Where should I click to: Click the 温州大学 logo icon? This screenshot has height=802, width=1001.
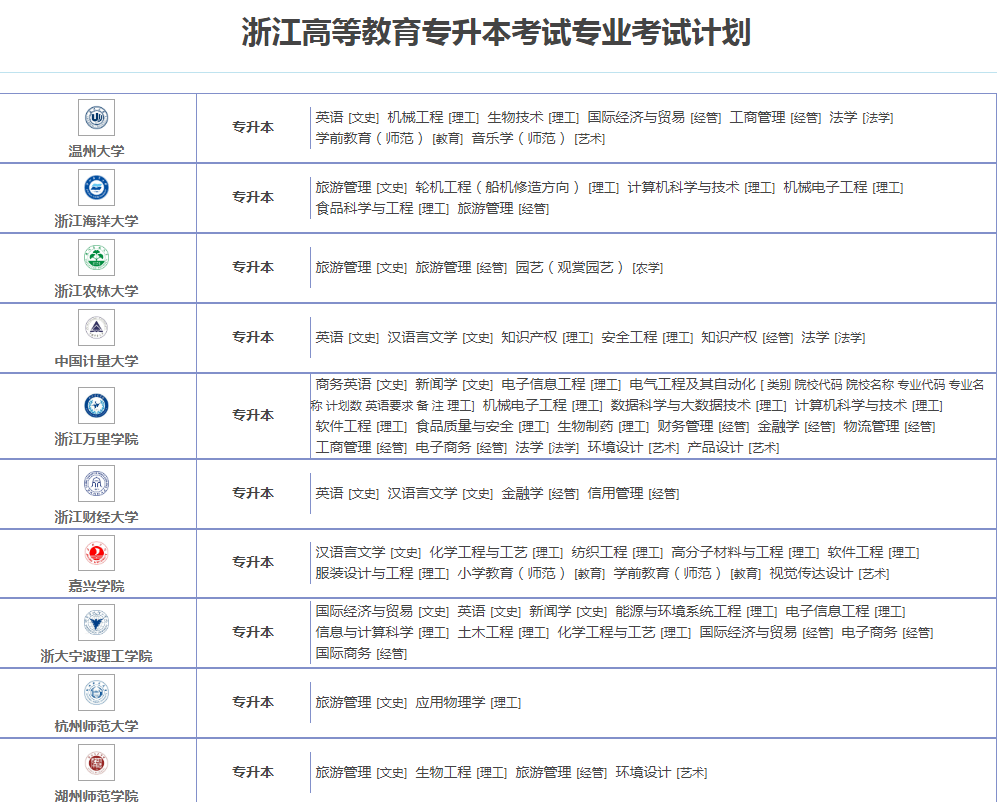pyautogui.click(x=97, y=118)
